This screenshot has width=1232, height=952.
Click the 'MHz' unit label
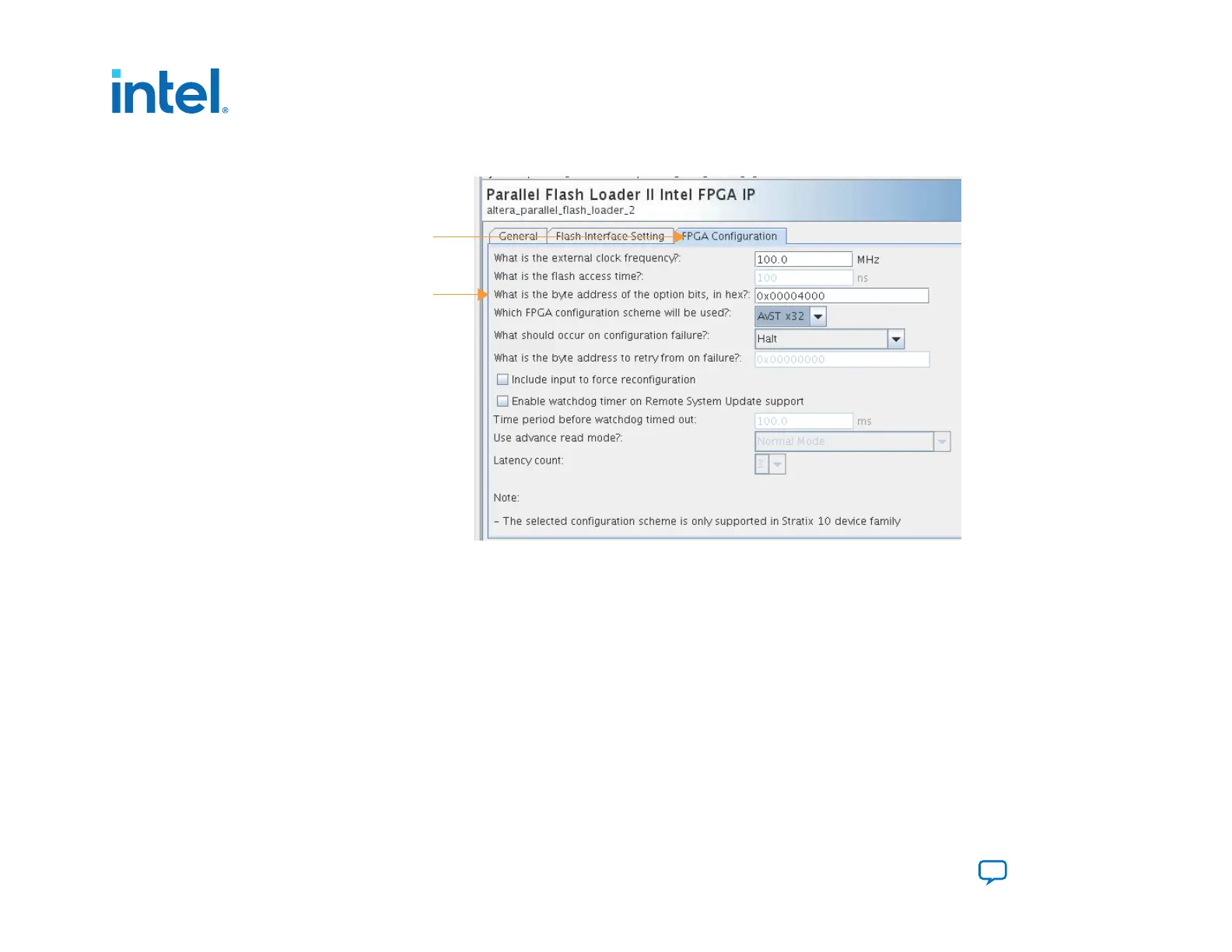click(x=868, y=260)
